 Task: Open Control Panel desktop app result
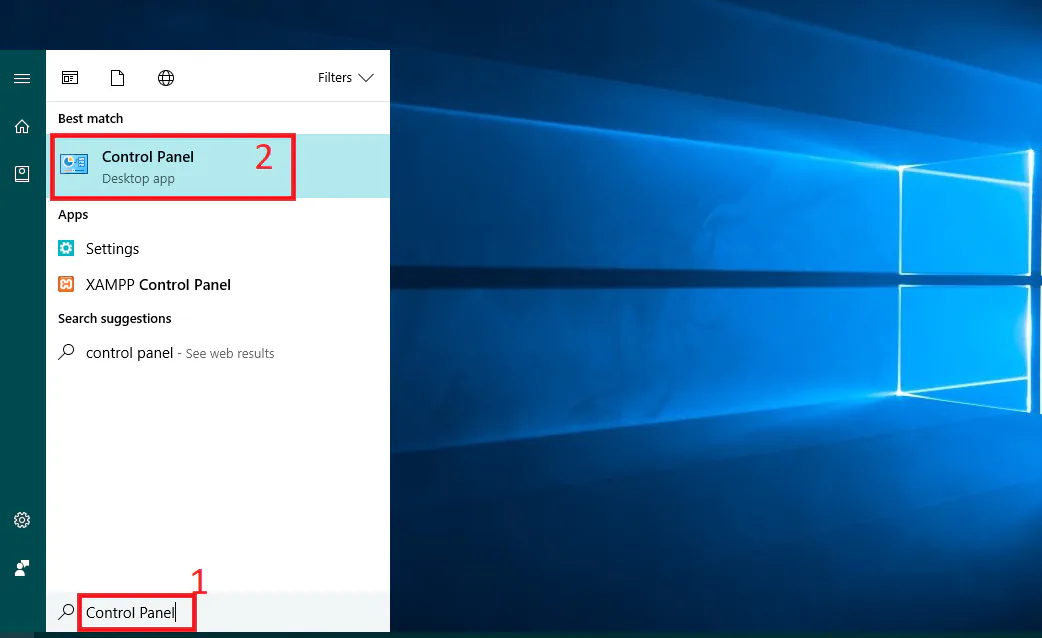(218, 166)
